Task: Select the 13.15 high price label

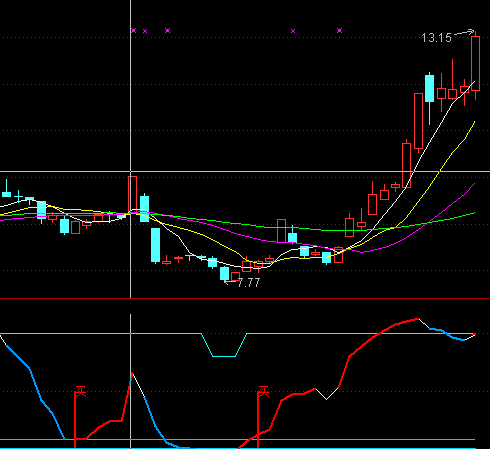Action: pyautogui.click(x=436, y=38)
